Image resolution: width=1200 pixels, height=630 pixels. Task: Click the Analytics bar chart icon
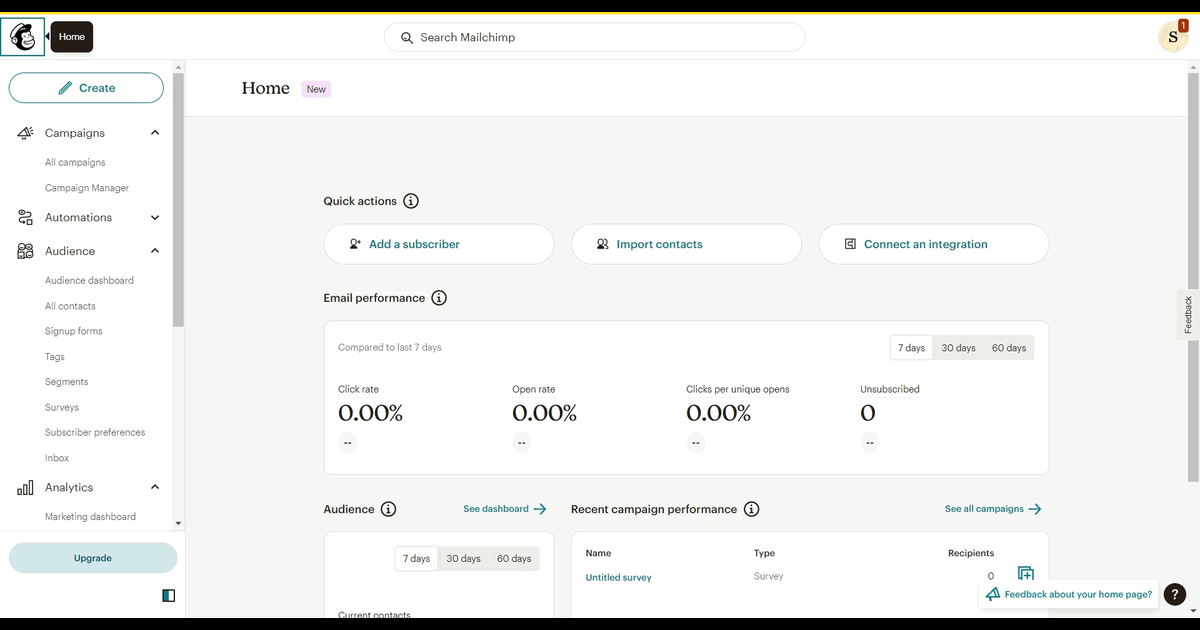[25, 488]
